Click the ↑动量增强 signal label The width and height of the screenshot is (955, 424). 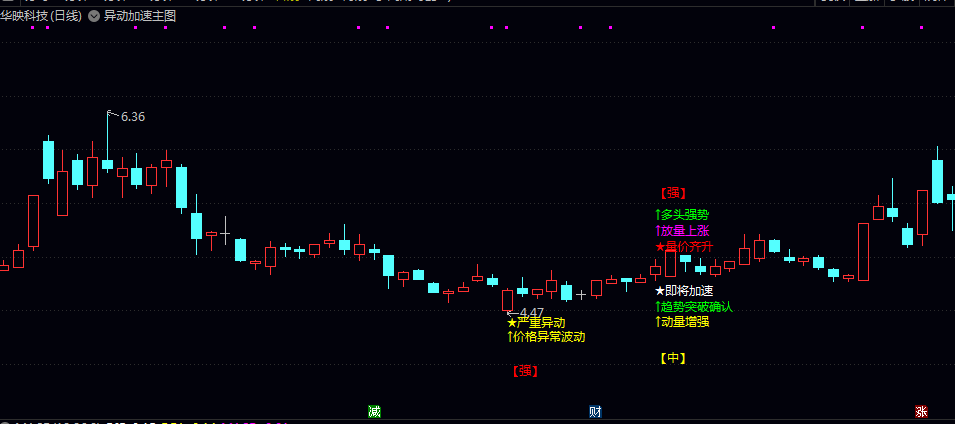[682, 322]
